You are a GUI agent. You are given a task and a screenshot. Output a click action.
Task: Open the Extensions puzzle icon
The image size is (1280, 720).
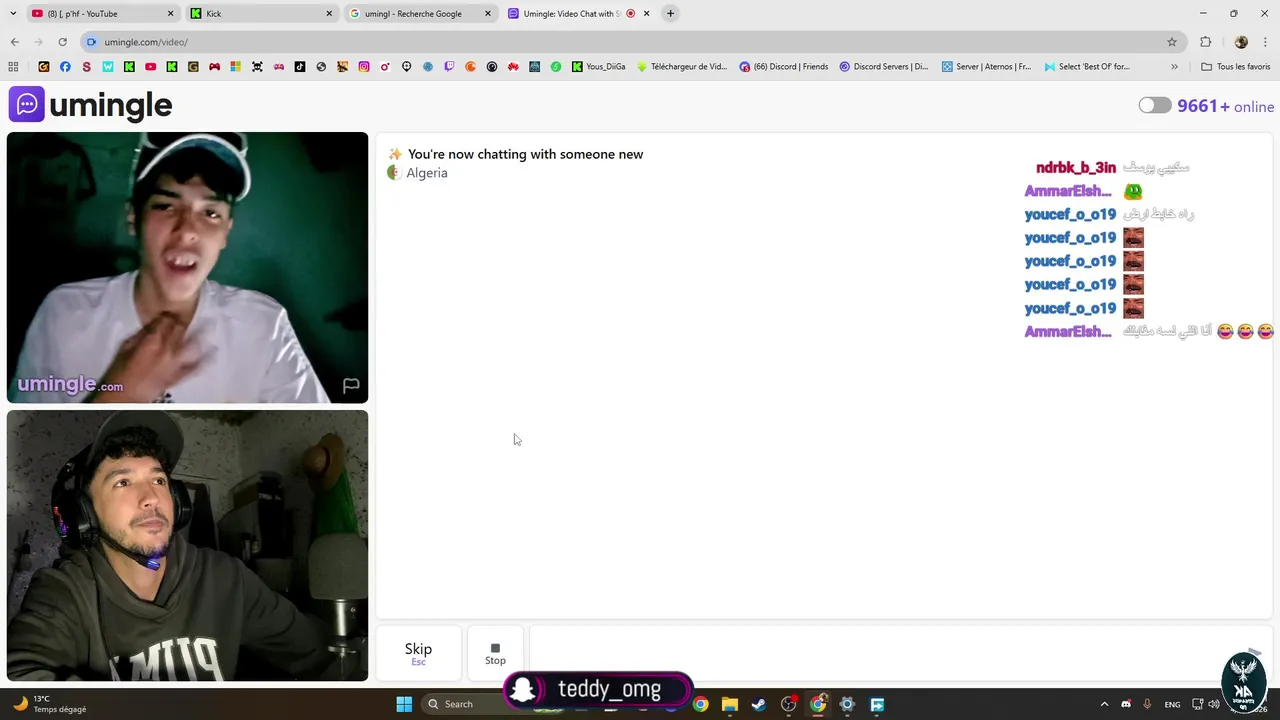(1206, 42)
